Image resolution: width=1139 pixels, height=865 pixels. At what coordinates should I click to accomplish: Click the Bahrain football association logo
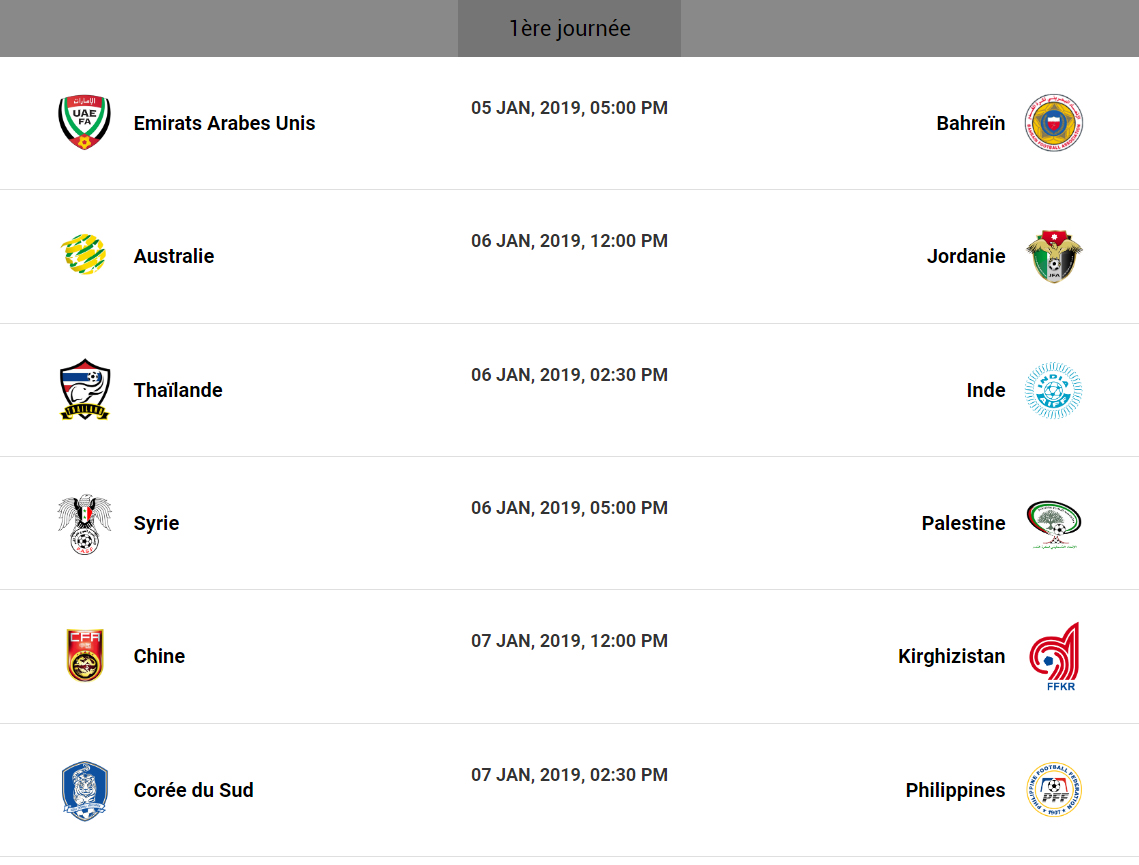1054,123
